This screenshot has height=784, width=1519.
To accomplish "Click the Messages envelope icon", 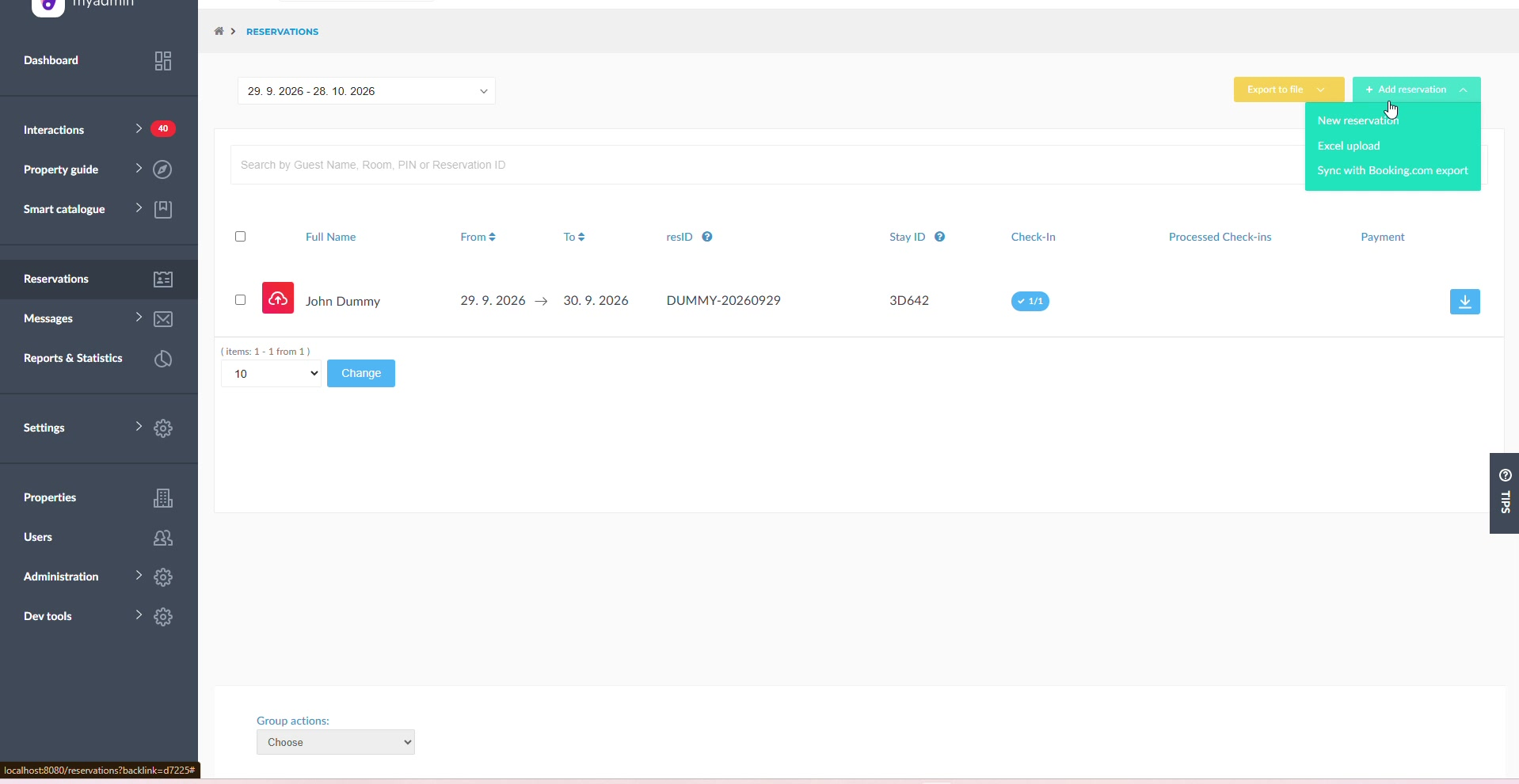I will tap(163, 319).
